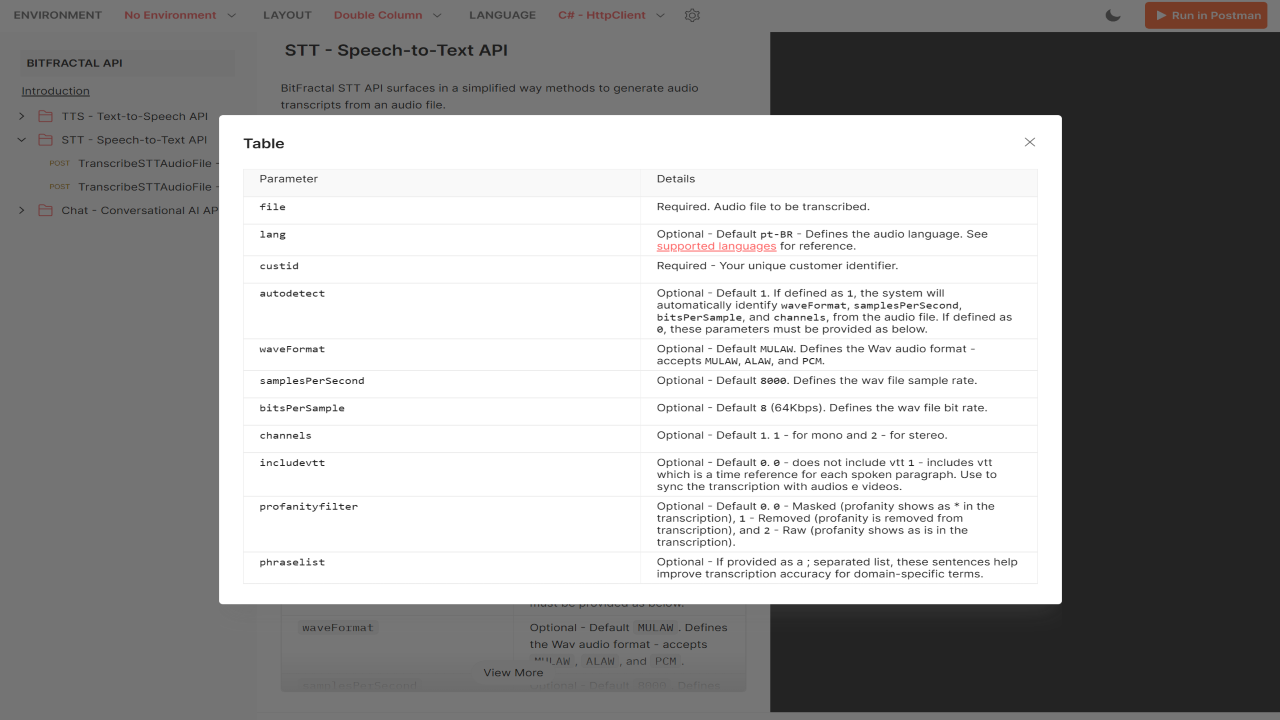Click 'for mono and 2 - for stereo' cell

(839, 439)
